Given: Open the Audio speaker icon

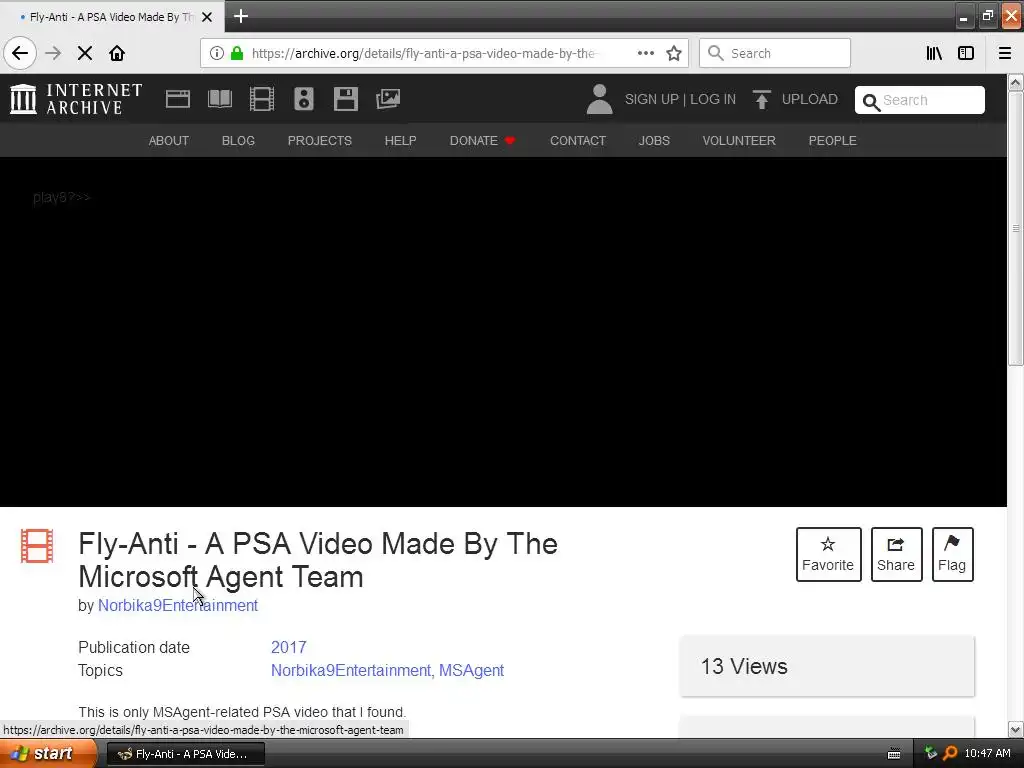Looking at the screenshot, I should (x=304, y=99).
